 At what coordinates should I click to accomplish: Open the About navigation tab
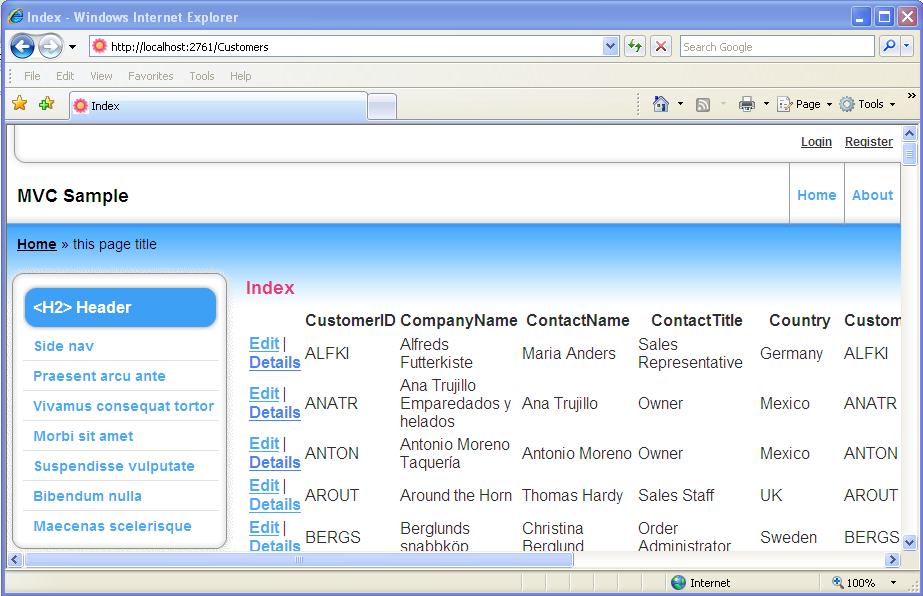coord(872,195)
